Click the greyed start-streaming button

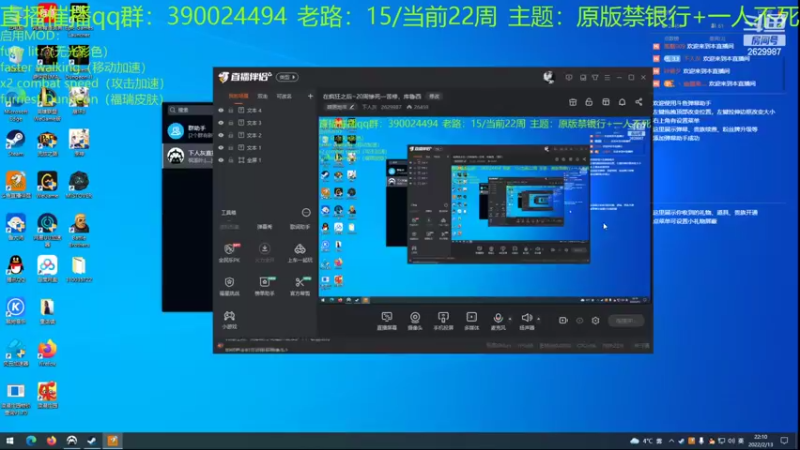[x=626, y=320]
